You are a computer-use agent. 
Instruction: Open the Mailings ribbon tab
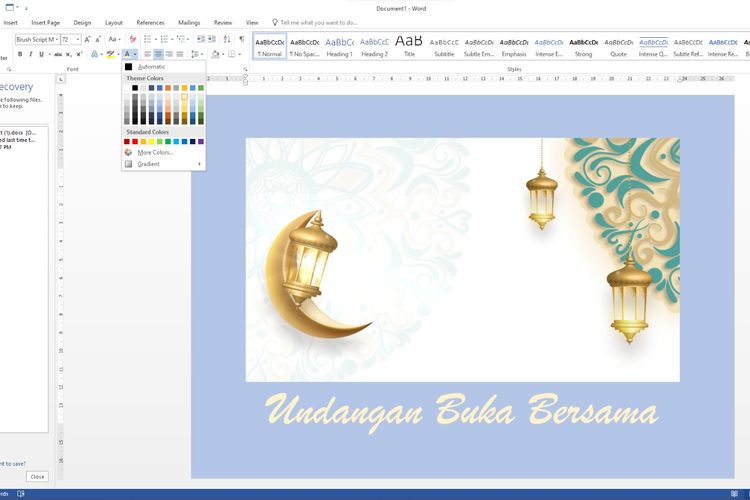point(188,22)
